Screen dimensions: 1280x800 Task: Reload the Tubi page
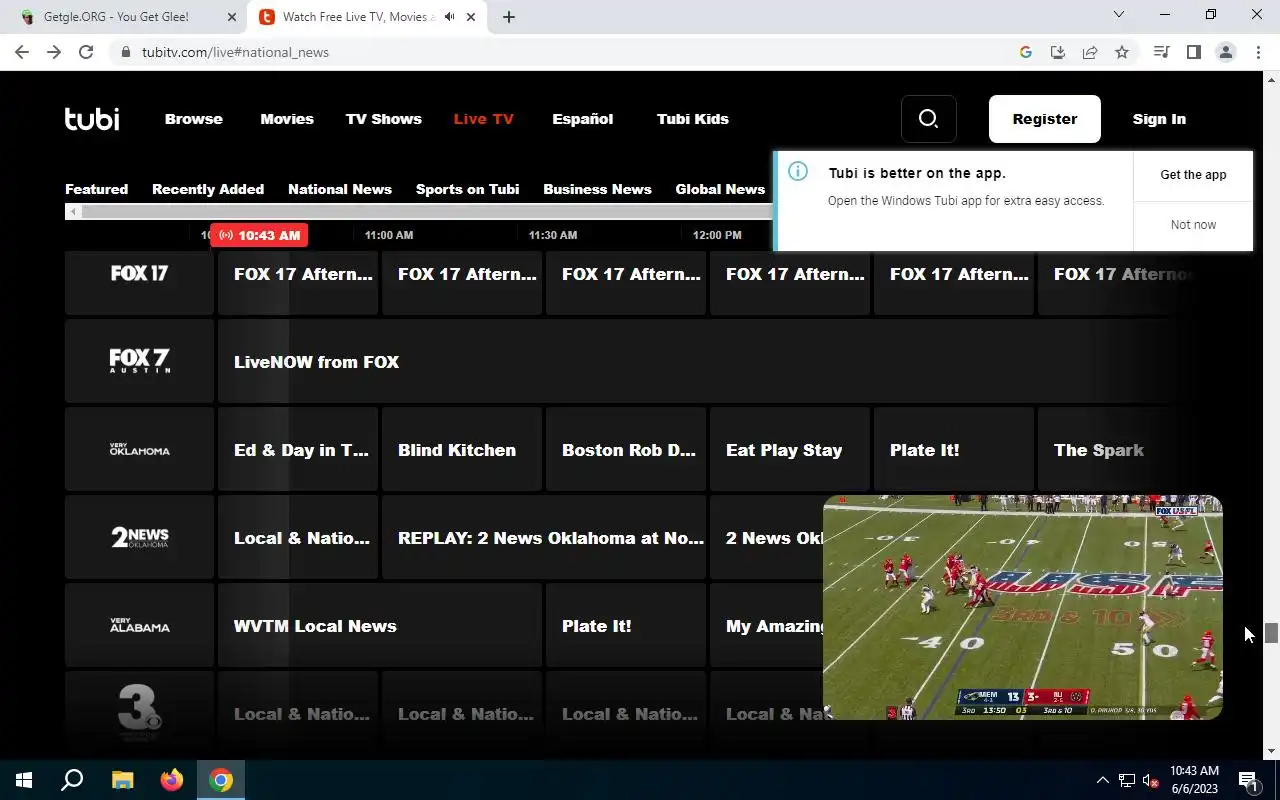(x=86, y=52)
